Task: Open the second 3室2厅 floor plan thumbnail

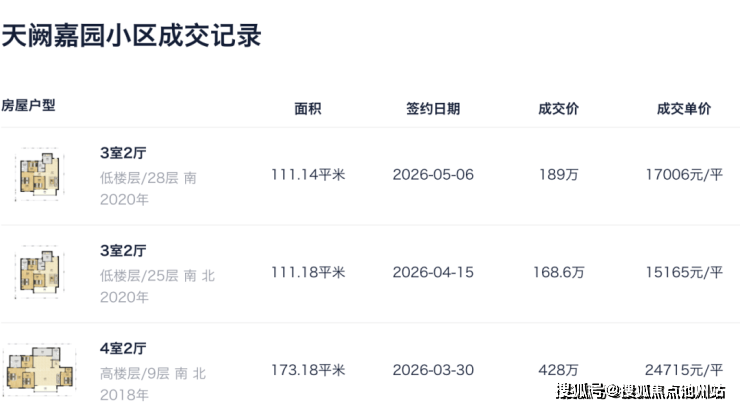Action: 39,273
